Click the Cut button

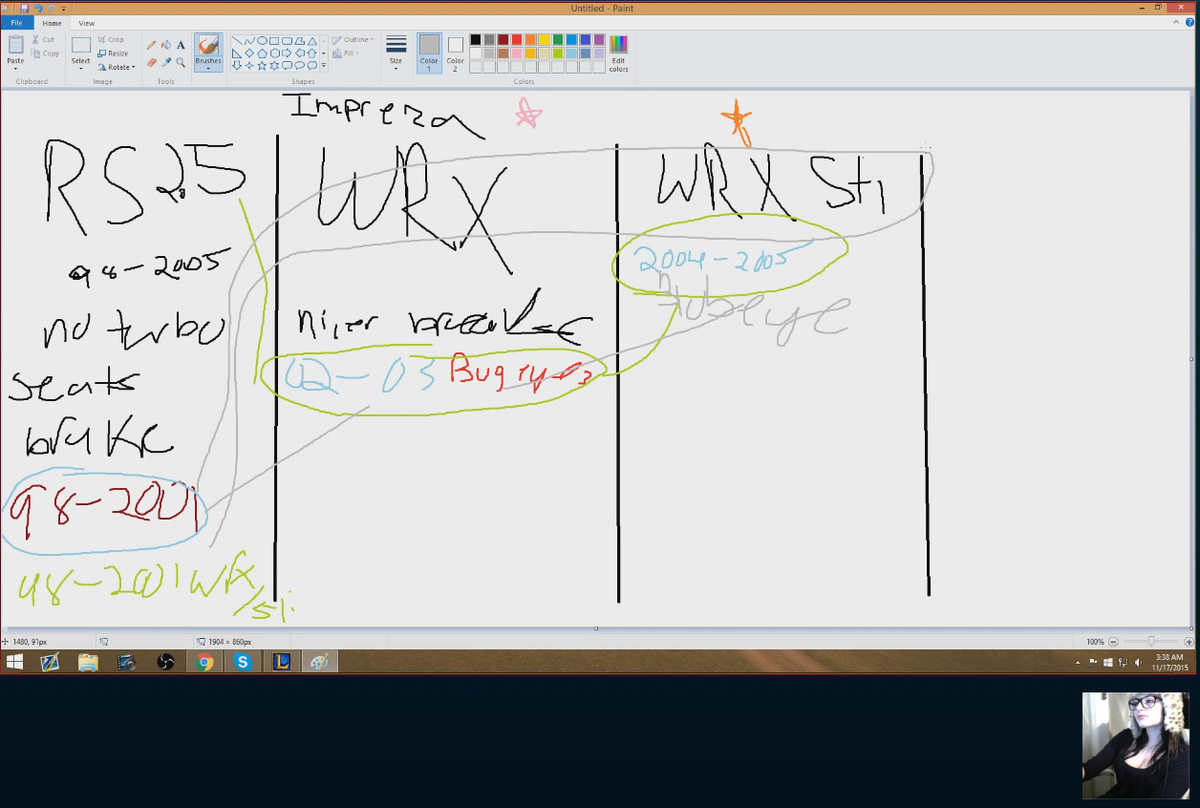tap(43, 40)
